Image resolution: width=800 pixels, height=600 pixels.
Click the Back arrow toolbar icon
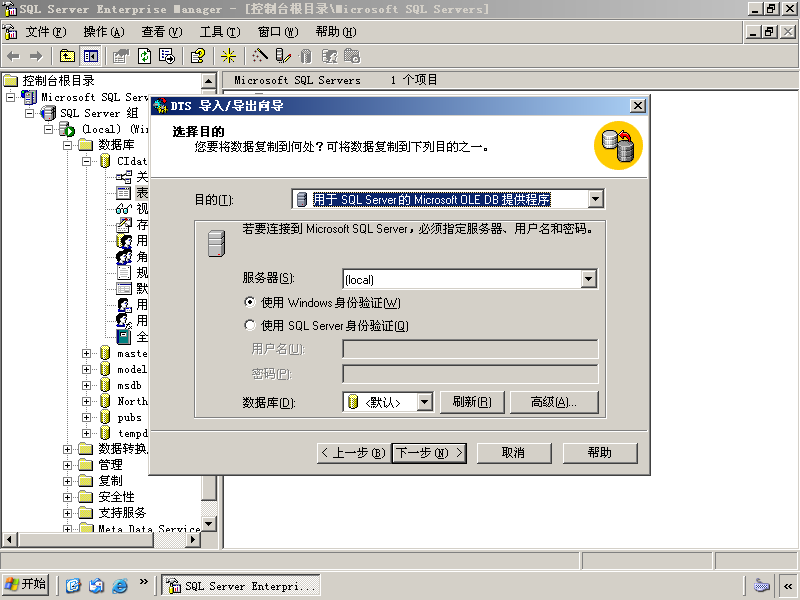(x=13, y=56)
